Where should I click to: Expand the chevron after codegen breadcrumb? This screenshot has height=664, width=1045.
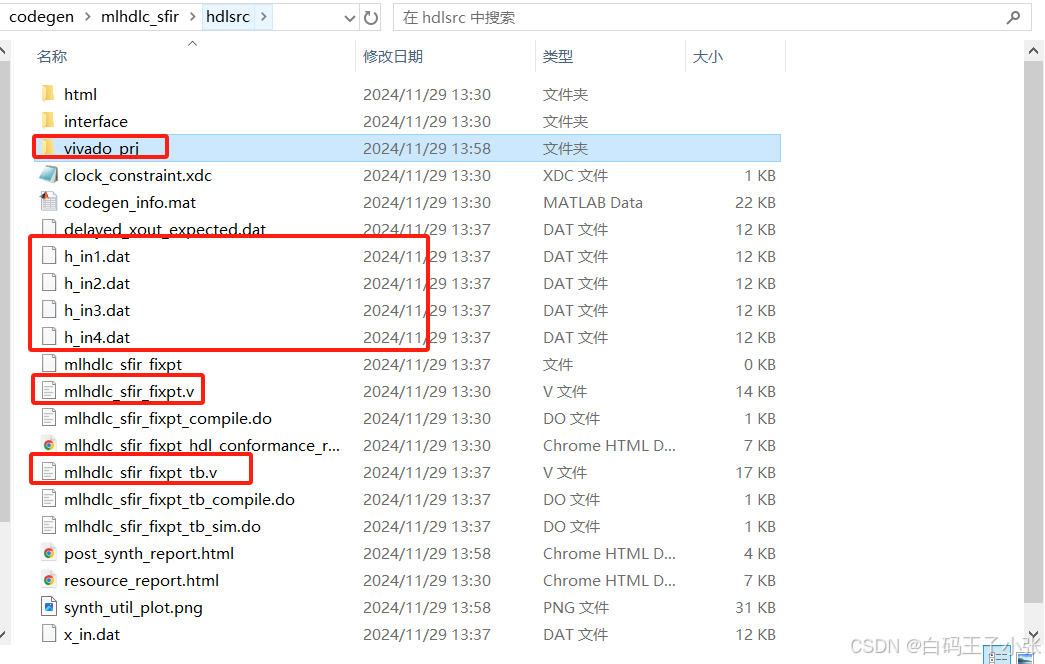click(x=88, y=17)
